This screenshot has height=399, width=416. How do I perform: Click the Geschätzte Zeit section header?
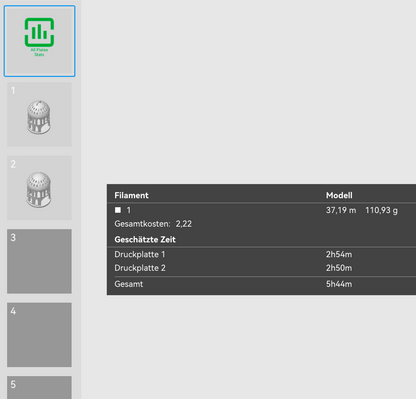[x=145, y=239]
